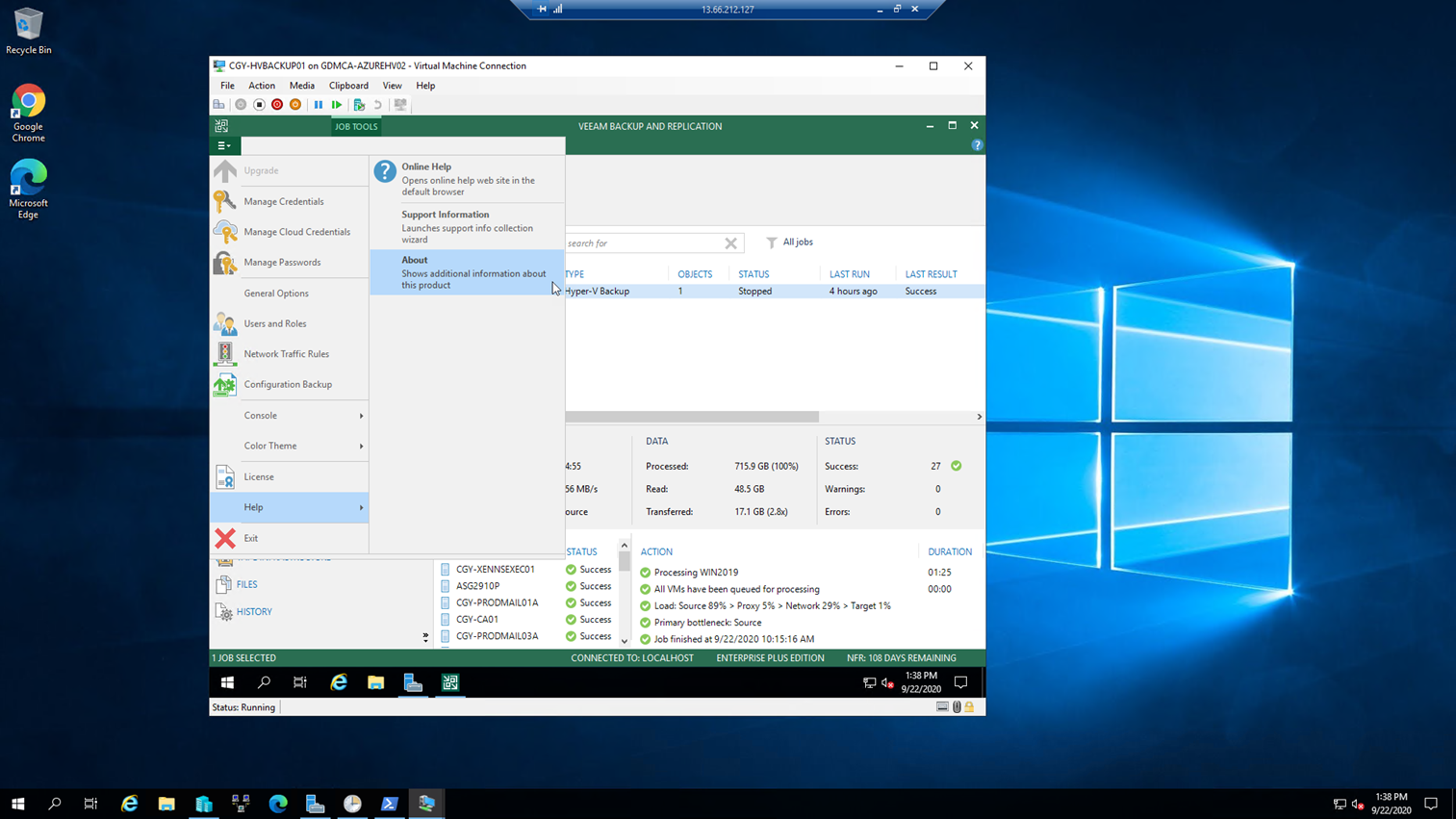Click the Manage Cloud Credentials icon
The height and width of the screenshot is (819, 1456).
tap(225, 232)
